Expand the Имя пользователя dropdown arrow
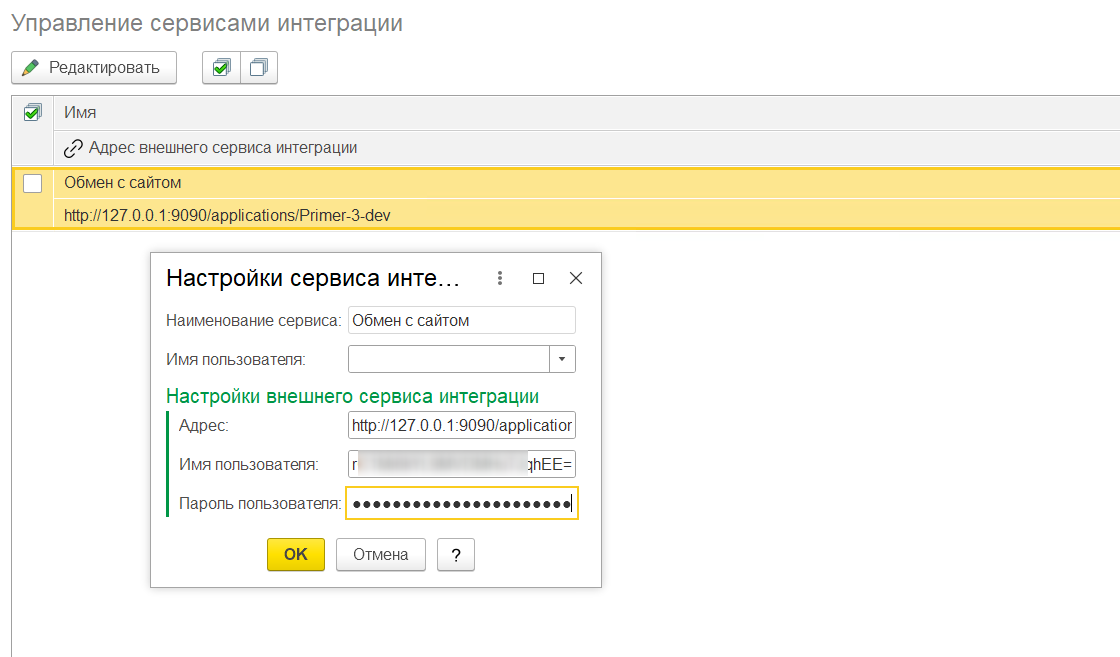 tap(562, 359)
